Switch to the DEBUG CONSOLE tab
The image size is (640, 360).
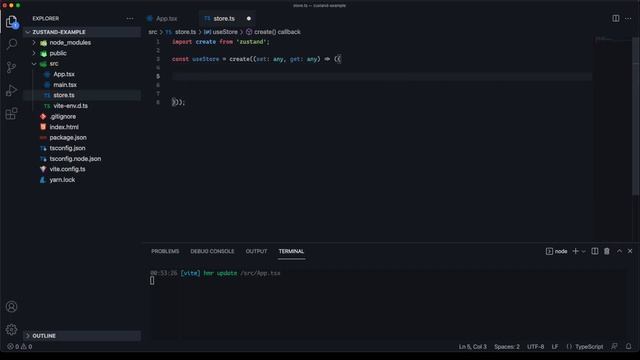click(x=212, y=251)
